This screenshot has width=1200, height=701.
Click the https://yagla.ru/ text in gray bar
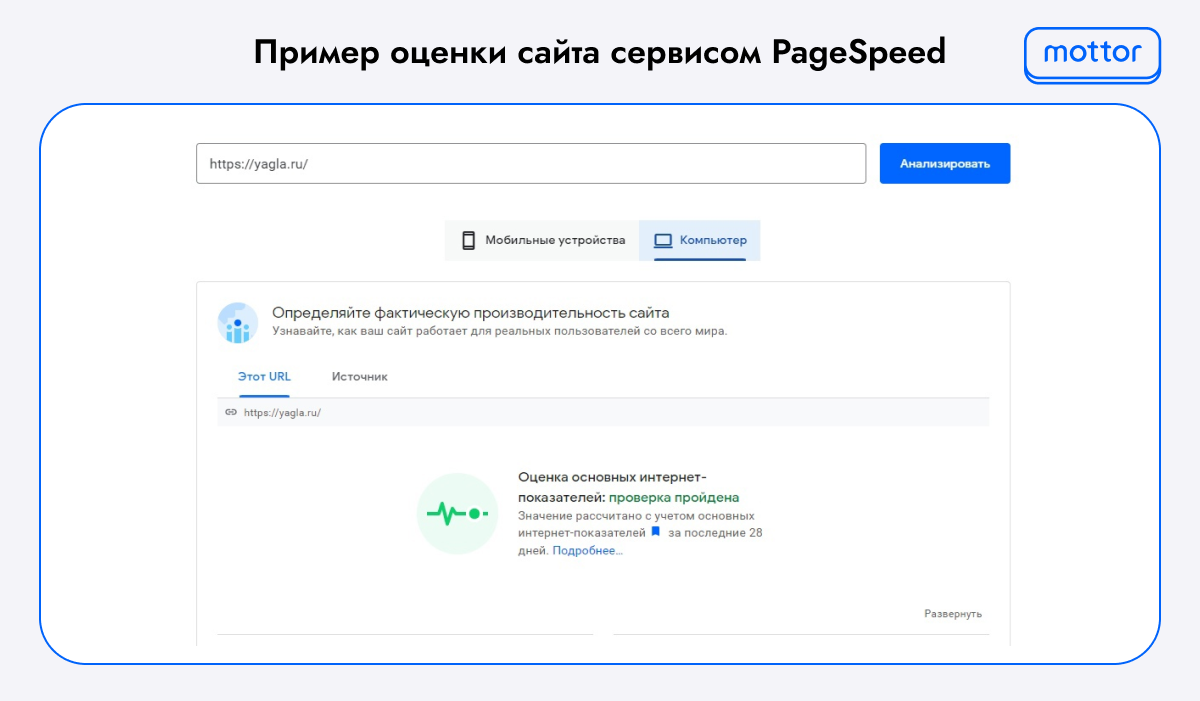coord(282,412)
